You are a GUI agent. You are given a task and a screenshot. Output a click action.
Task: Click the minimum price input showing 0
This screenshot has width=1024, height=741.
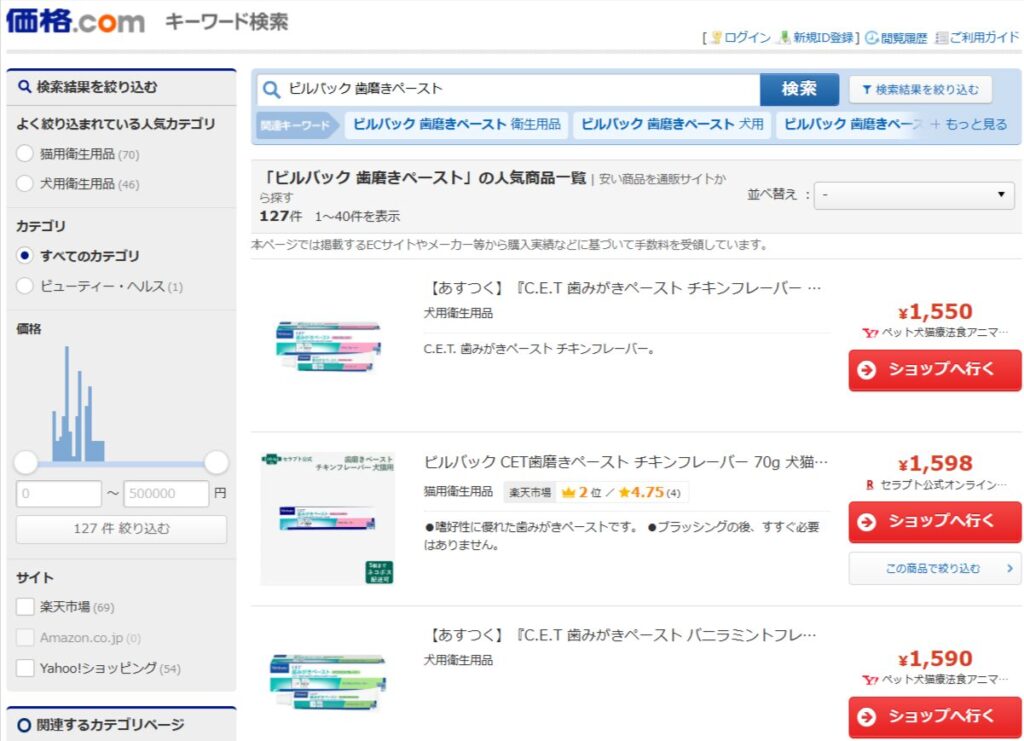coord(59,494)
